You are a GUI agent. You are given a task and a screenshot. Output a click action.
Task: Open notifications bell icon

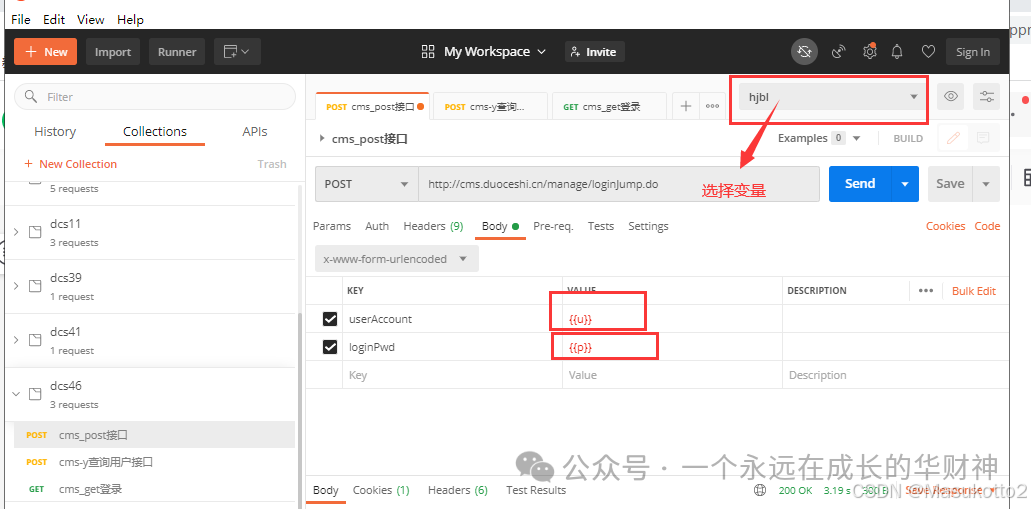[x=897, y=51]
